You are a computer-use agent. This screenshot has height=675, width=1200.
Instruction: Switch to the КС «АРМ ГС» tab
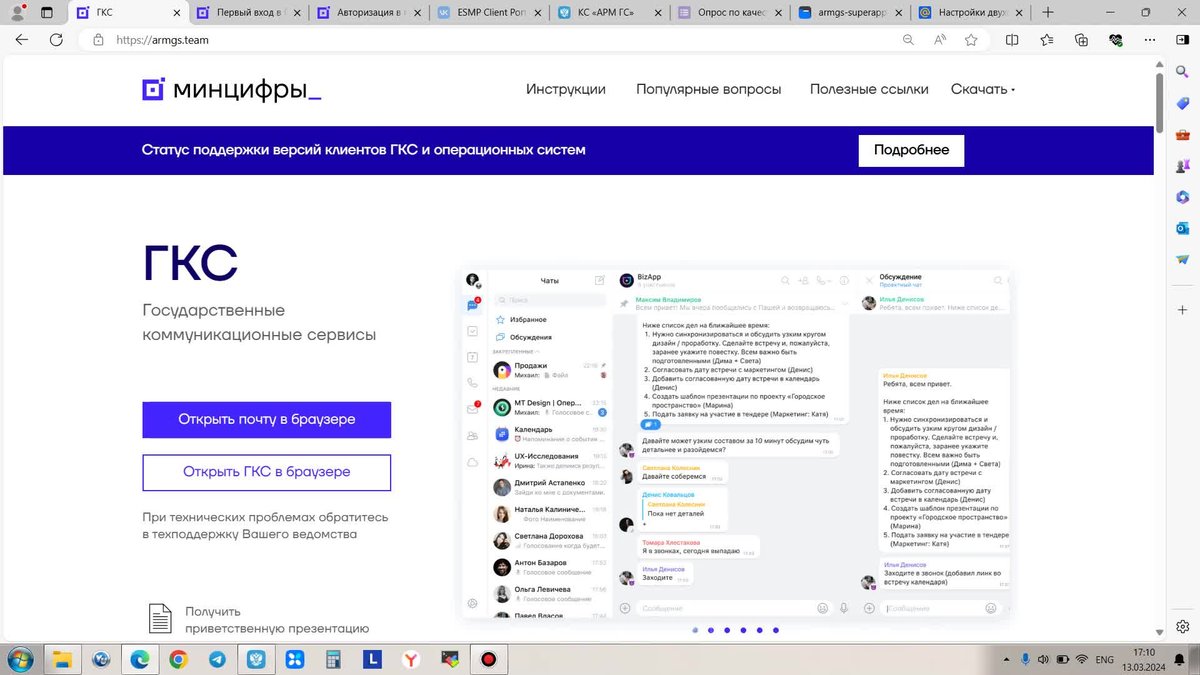click(x=608, y=13)
